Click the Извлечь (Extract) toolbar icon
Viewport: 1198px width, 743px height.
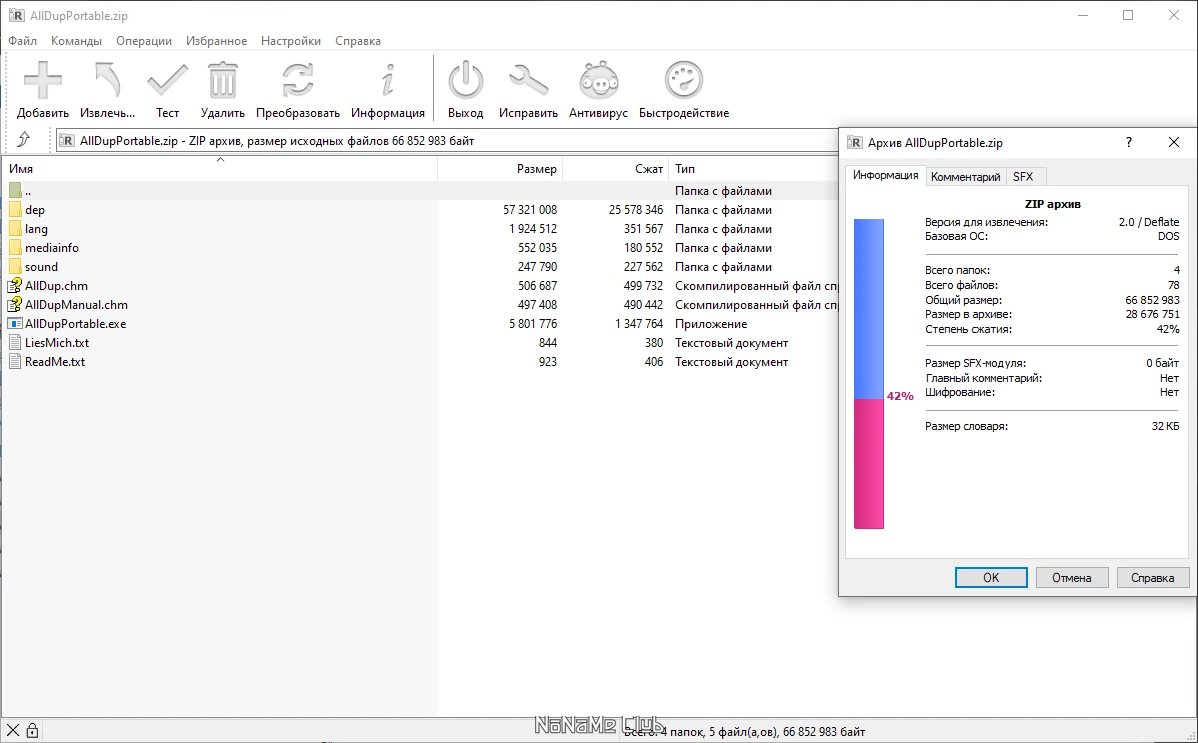[107, 81]
